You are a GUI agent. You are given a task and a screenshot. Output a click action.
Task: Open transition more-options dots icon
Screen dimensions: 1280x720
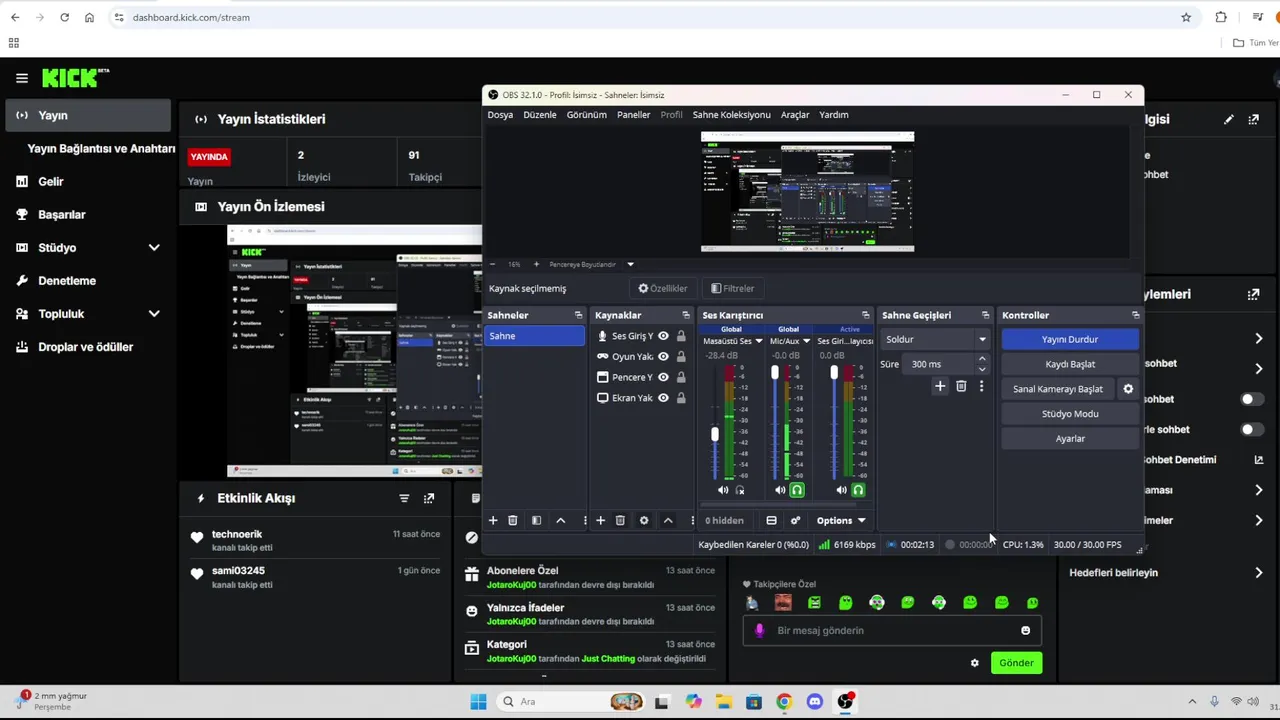click(981, 386)
